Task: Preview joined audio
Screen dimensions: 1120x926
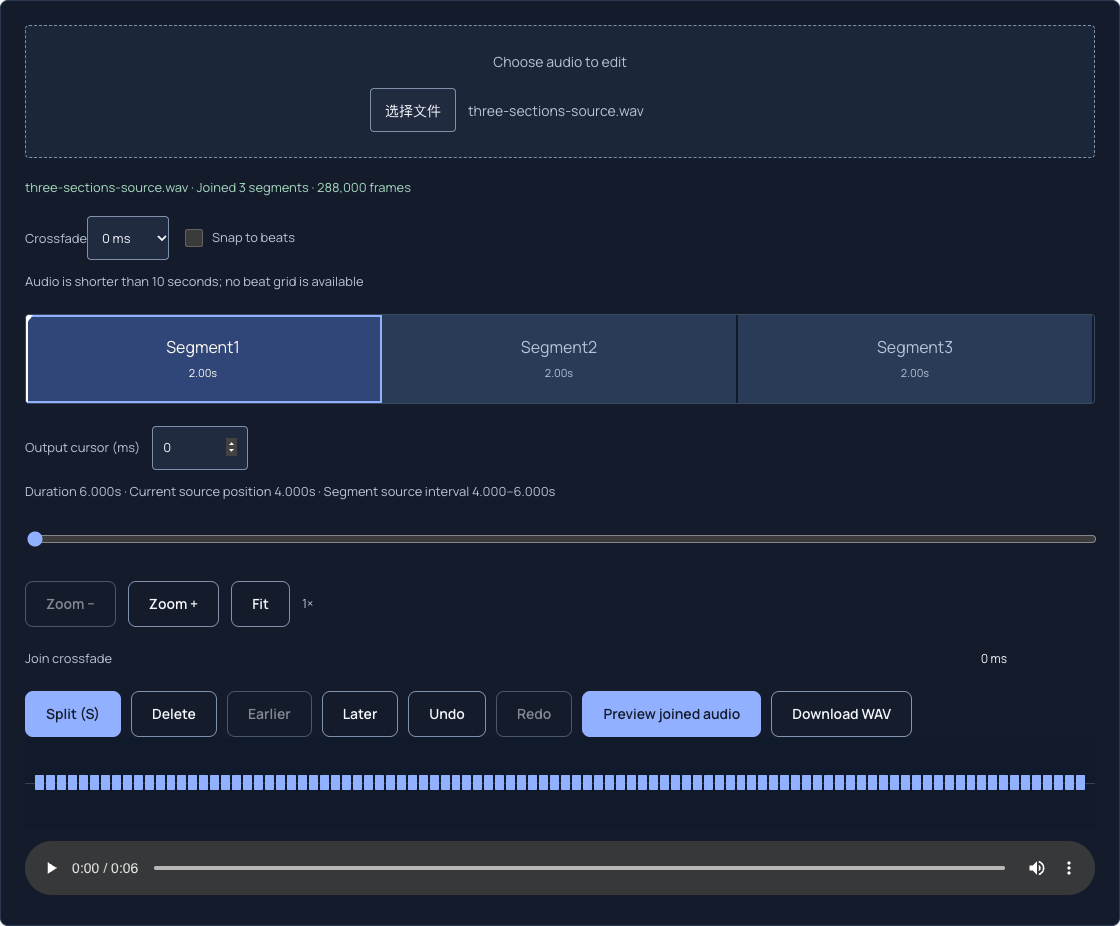Action: pos(671,714)
